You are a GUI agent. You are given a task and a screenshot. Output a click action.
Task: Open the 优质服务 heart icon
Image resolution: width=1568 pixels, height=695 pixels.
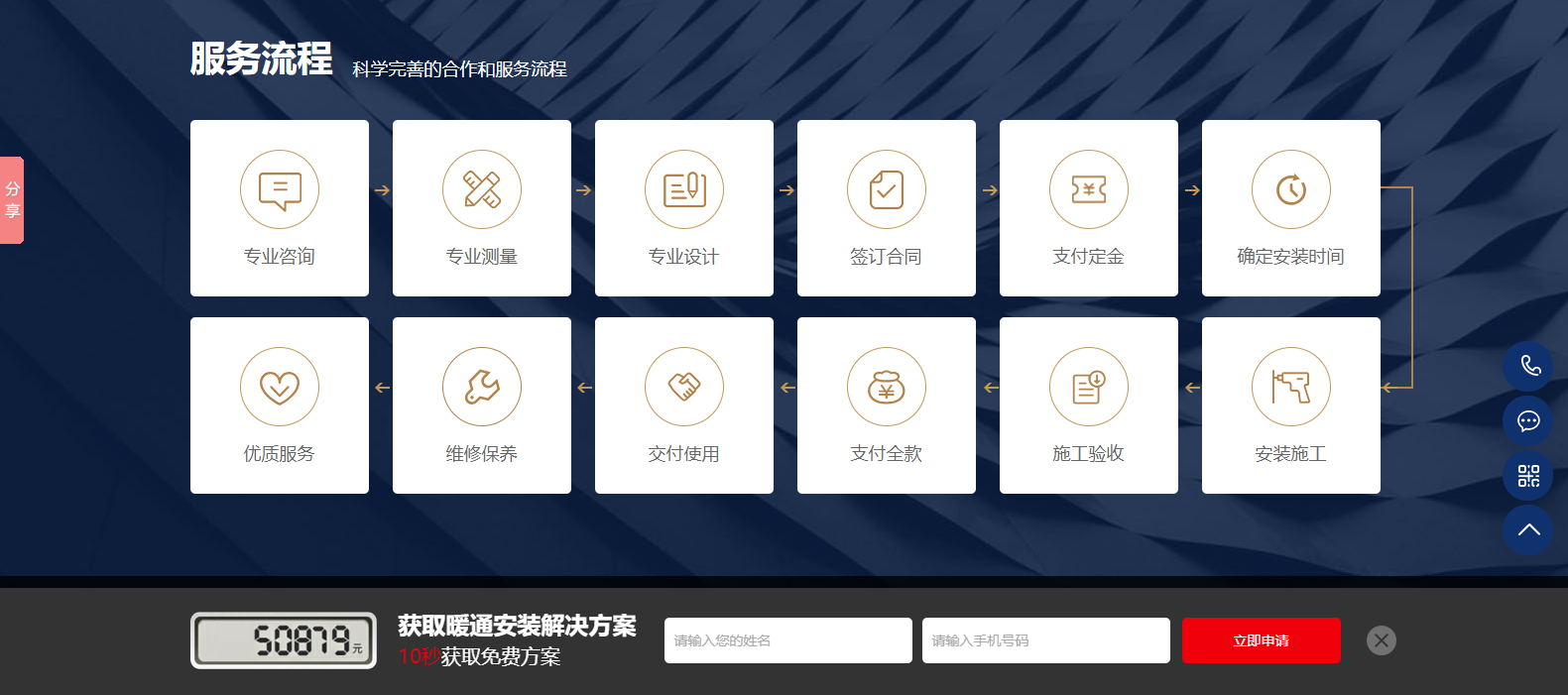pyautogui.click(x=280, y=387)
